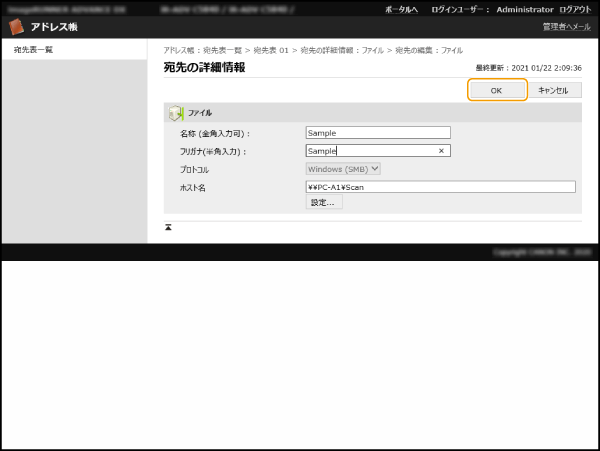This screenshot has height=451, width=600.
Task: Open the 設定... host settings button
Action: point(323,202)
